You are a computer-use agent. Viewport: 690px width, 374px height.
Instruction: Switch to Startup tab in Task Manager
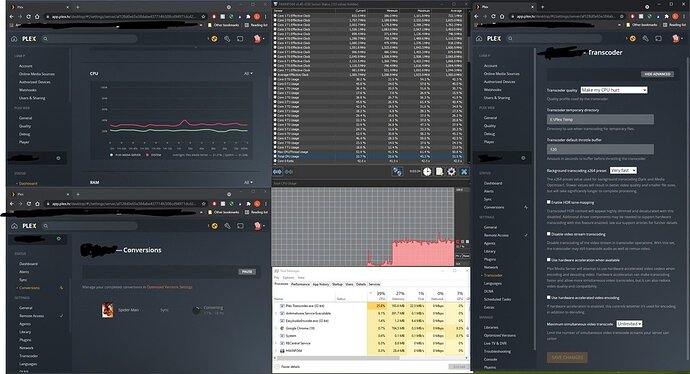(x=337, y=284)
